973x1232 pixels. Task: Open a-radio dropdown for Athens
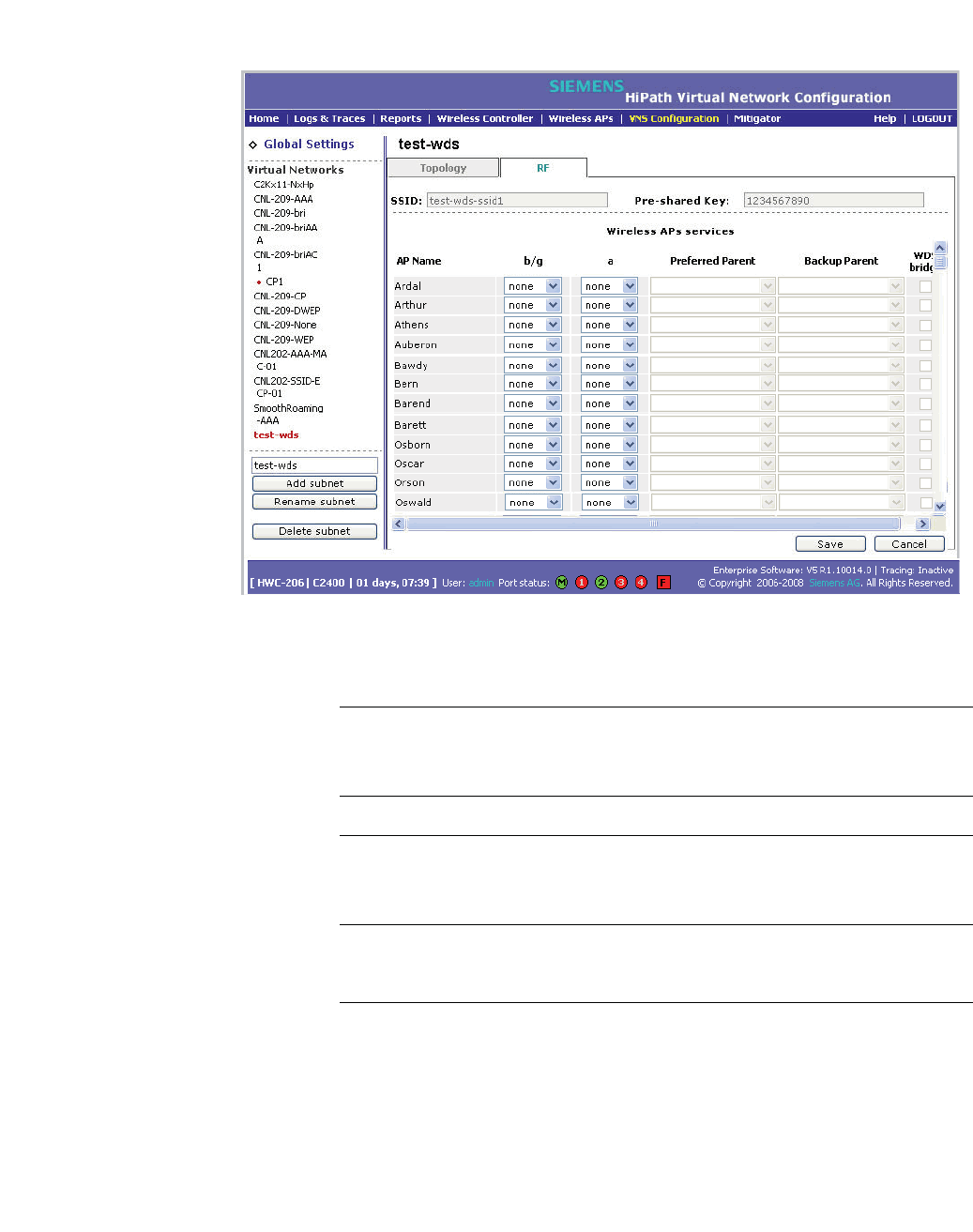pos(609,325)
